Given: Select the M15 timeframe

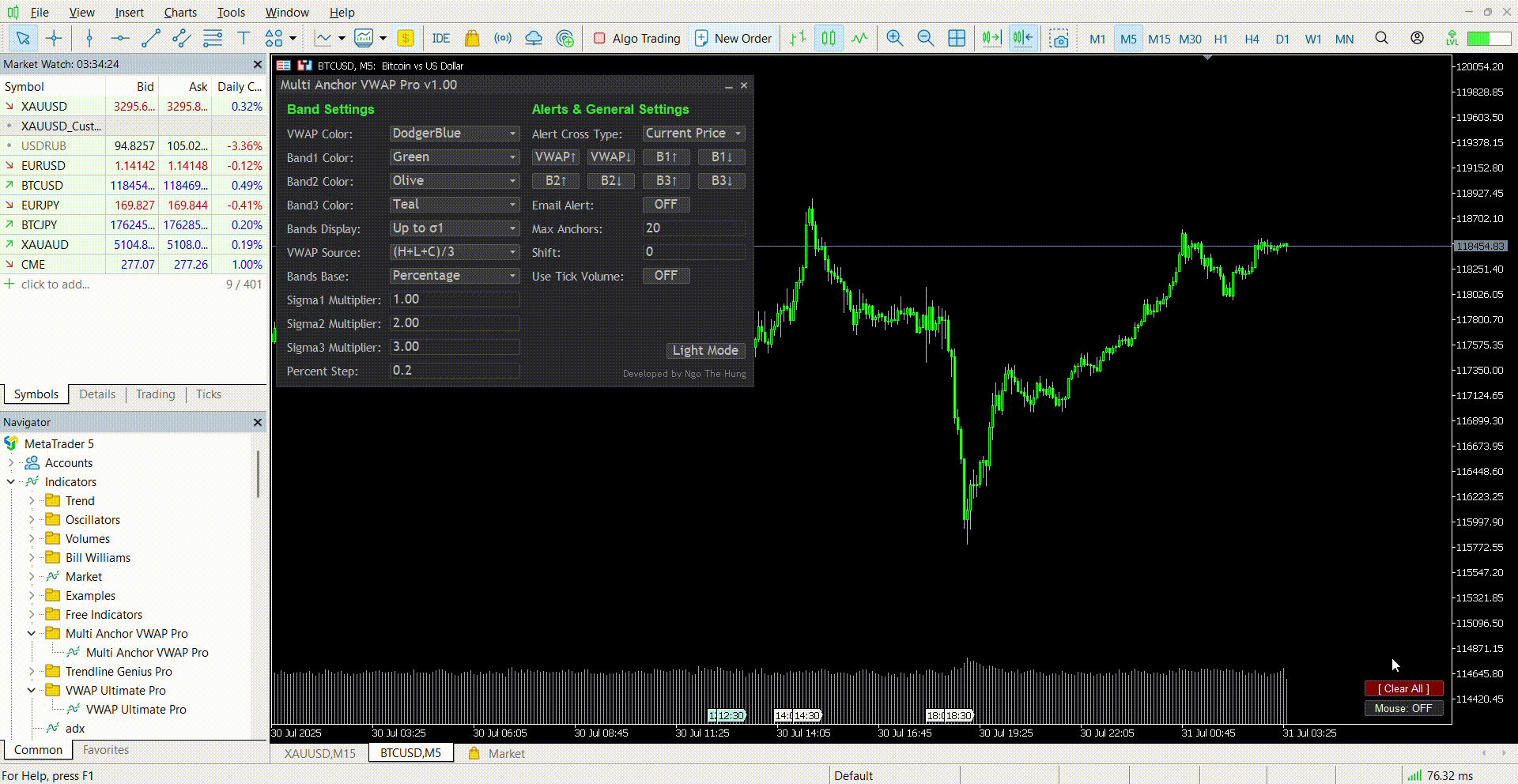Looking at the screenshot, I should tap(1159, 39).
